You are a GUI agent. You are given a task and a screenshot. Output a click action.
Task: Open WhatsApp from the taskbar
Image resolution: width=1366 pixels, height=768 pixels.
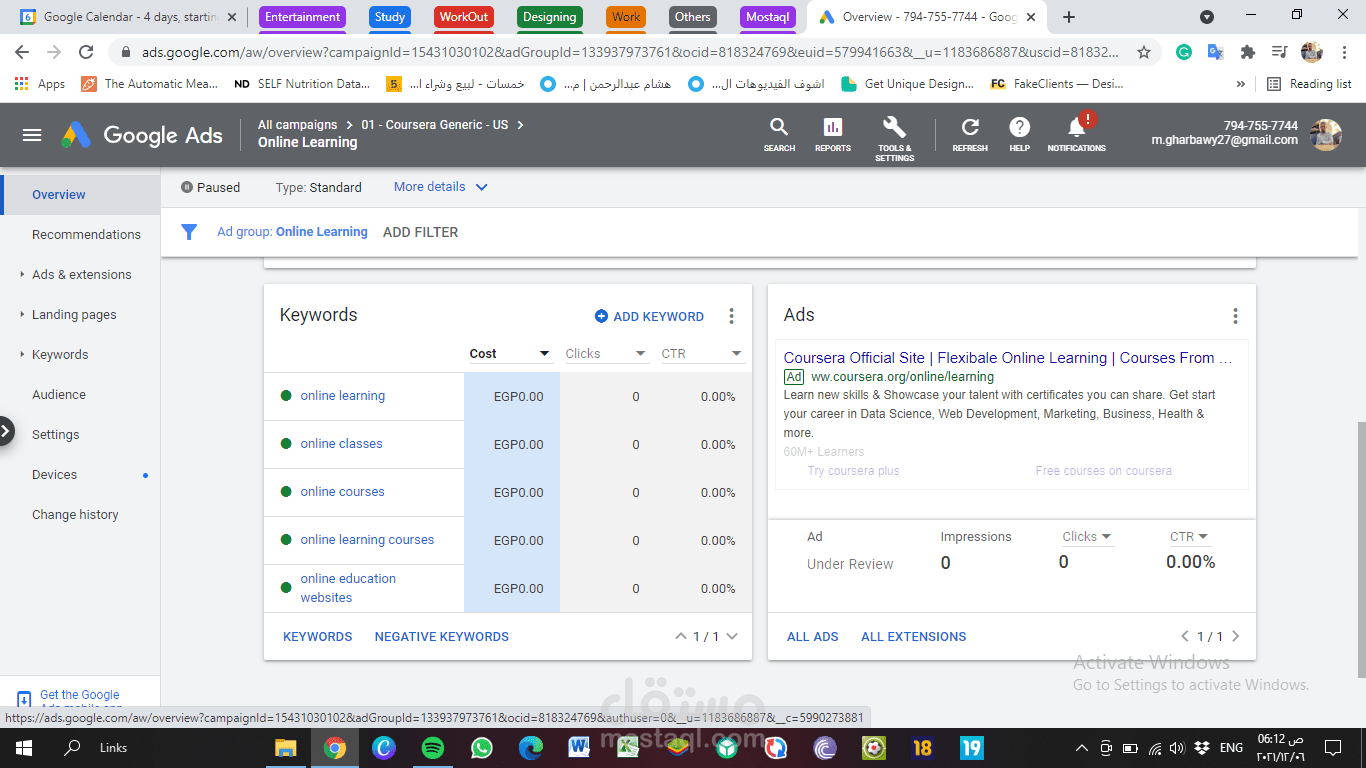tap(481, 747)
